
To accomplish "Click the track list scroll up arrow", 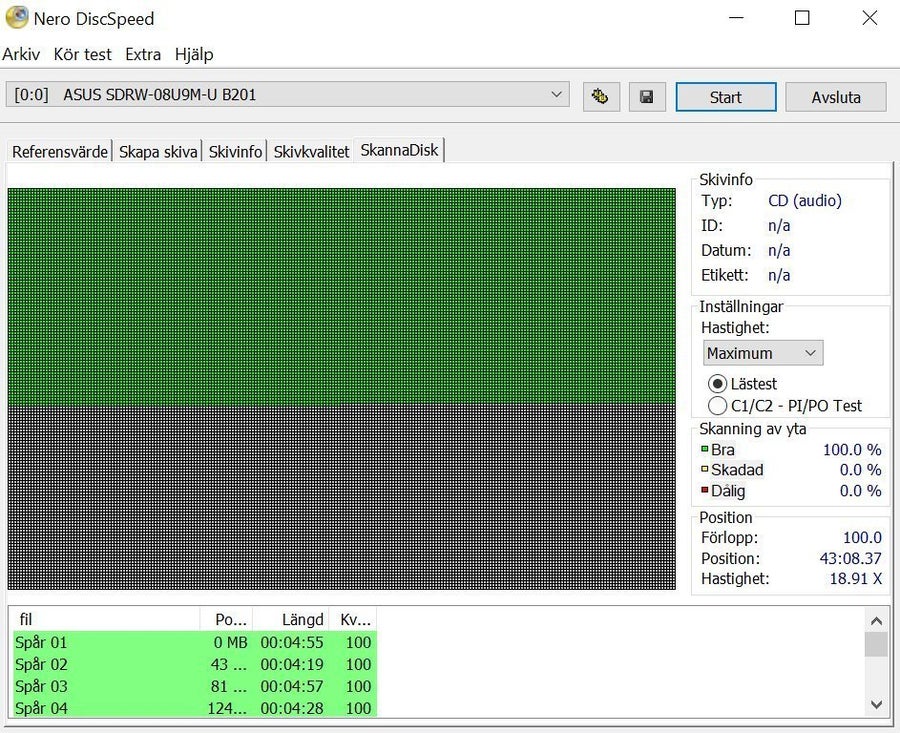I will point(876,620).
